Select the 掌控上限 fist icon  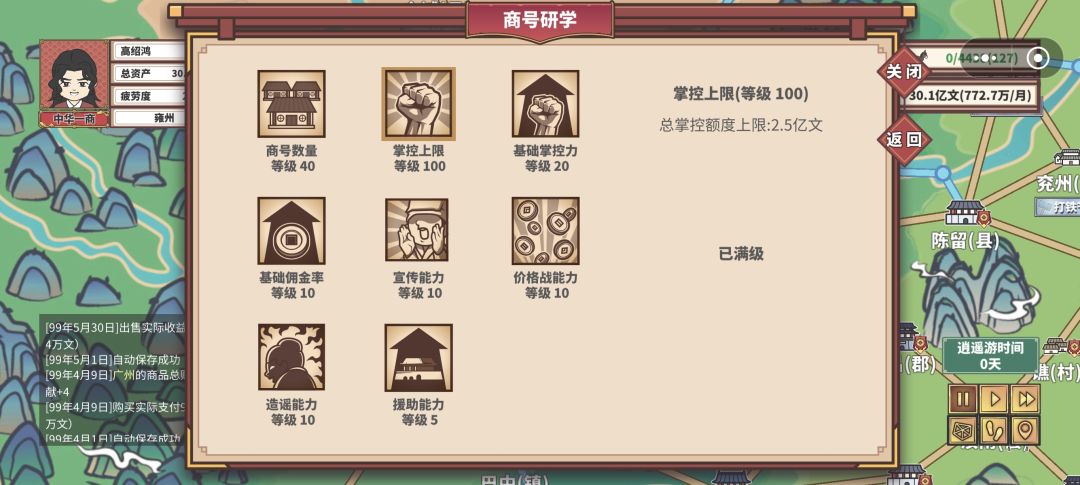[x=419, y=104]
